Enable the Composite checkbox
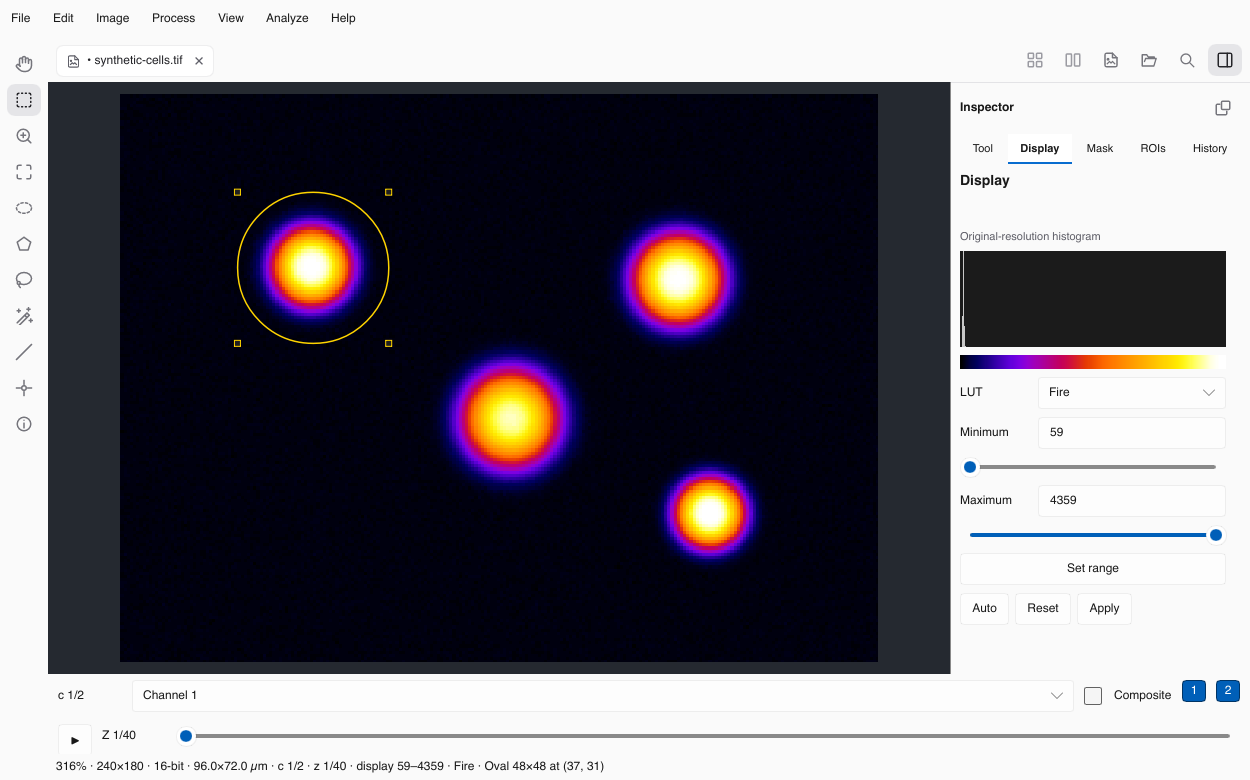The width and height of the screenshot is (1250, 780). pyautogui.click(x=1093, y=695)
